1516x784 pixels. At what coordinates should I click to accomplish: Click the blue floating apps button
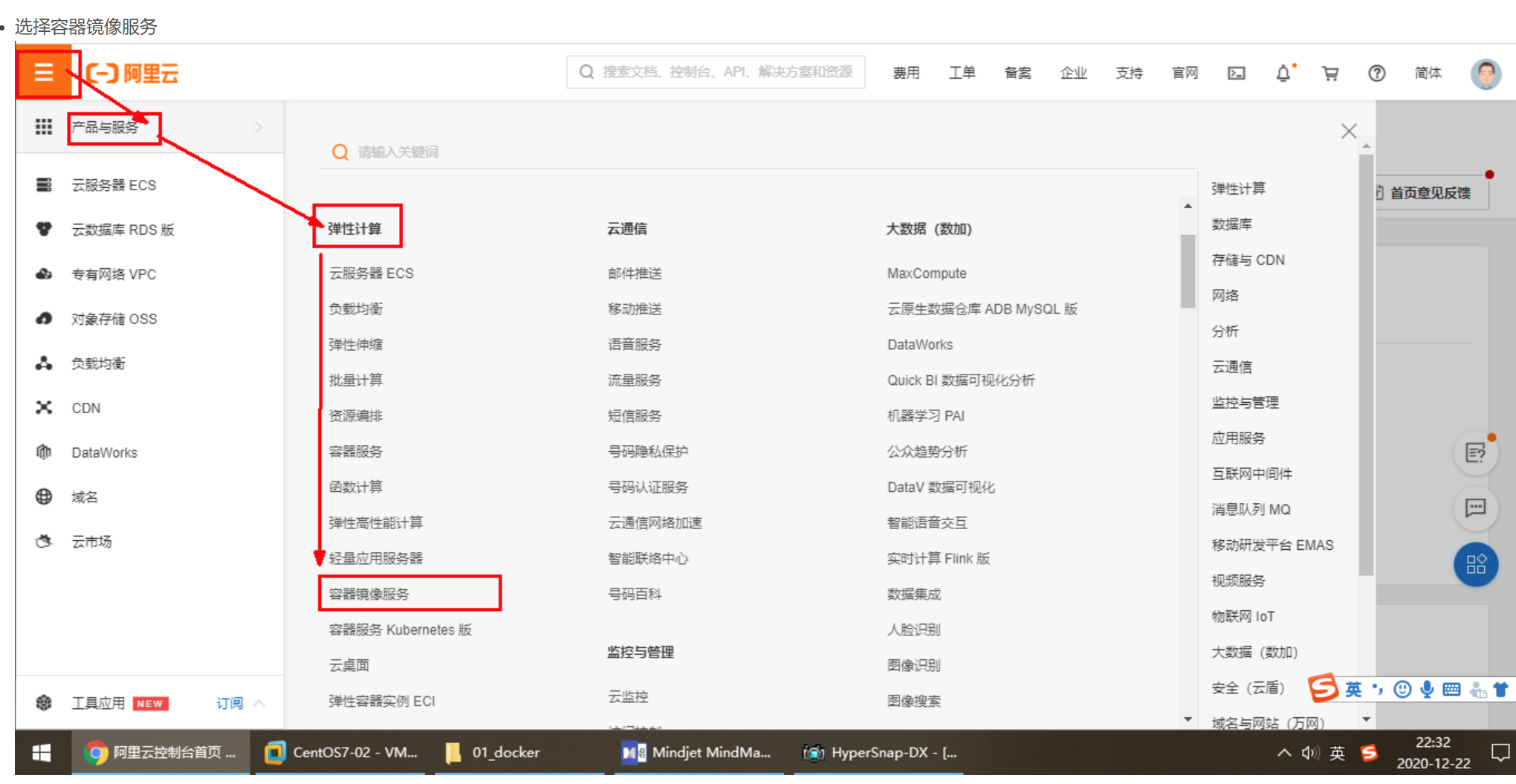pyautogui.click(x=1476, y=564)
